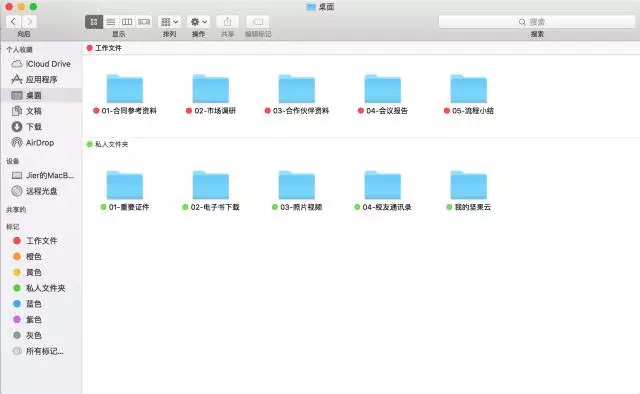Image resolution: width=640 pixels, height=394 pixels.
Task: Select the 02-市场调研 folder
Action: pos(211,94)
